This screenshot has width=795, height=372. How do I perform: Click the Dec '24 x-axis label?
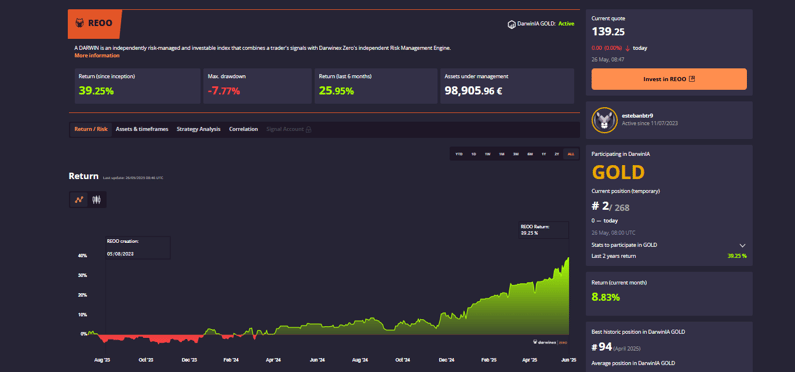coord(446,360)
